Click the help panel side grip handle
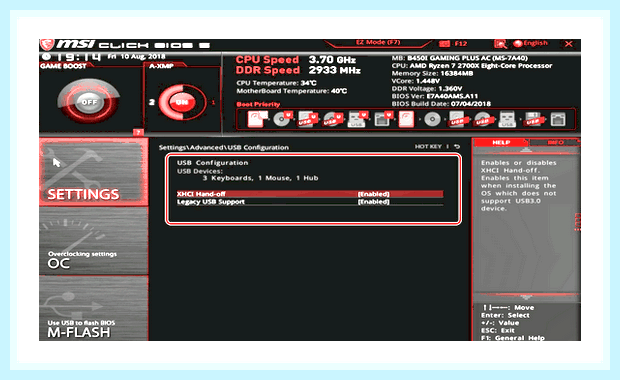 (578, 222)
